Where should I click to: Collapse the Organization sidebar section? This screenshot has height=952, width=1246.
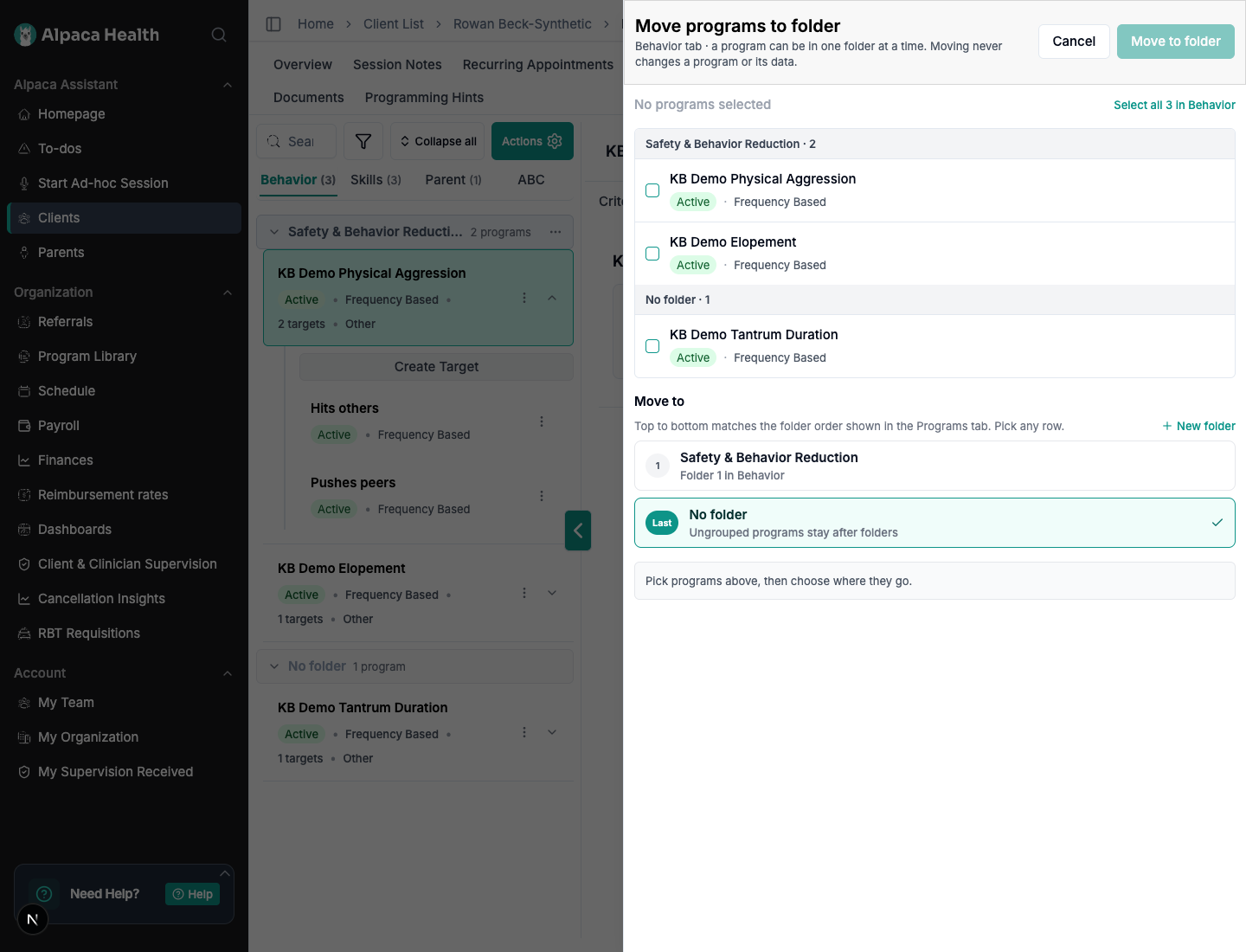coord(228,293)
